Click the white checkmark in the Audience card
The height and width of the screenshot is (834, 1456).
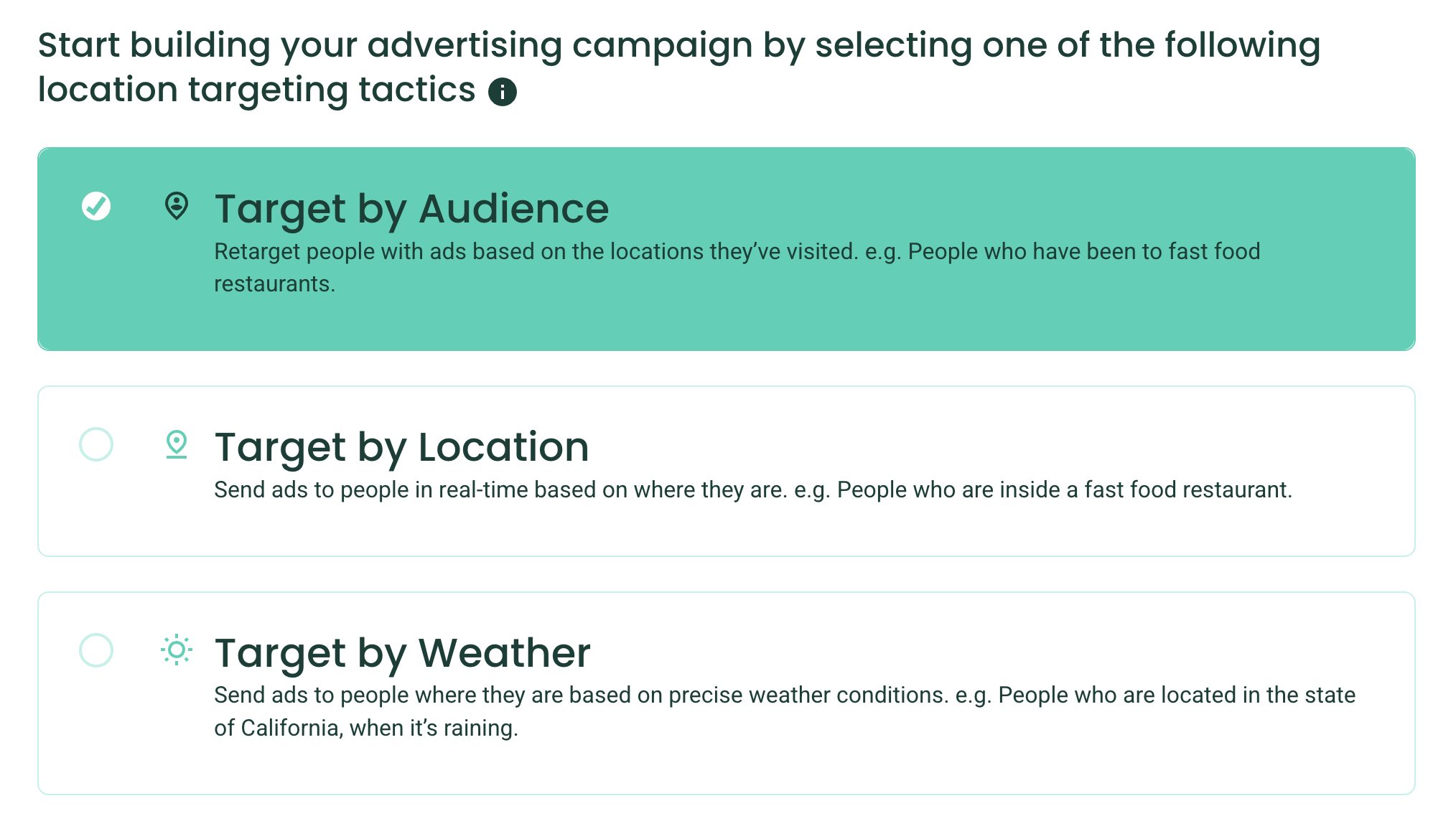click(x=96, y=206)
